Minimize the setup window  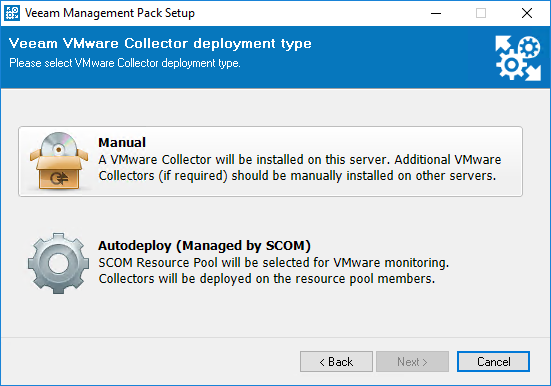tap(436, 13)
